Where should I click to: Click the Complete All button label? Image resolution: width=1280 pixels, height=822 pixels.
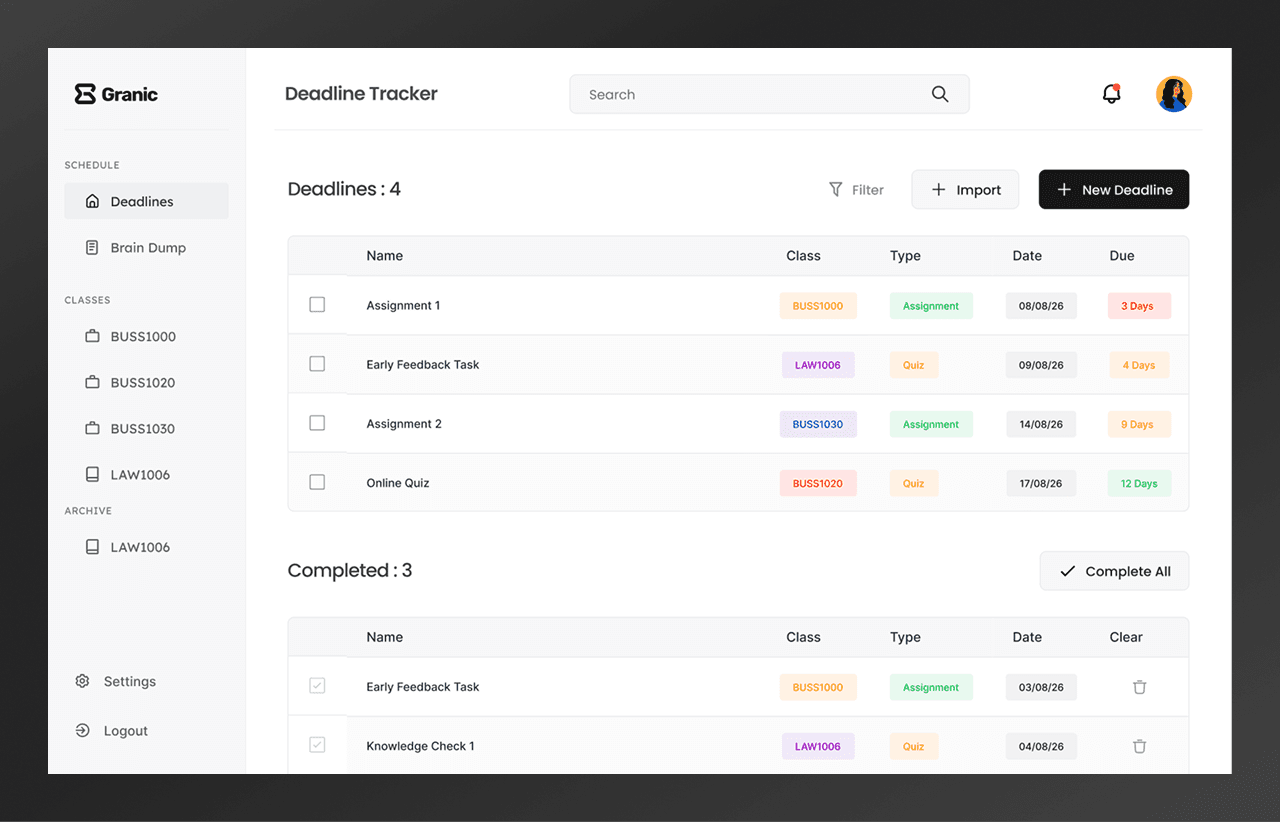1128,571
